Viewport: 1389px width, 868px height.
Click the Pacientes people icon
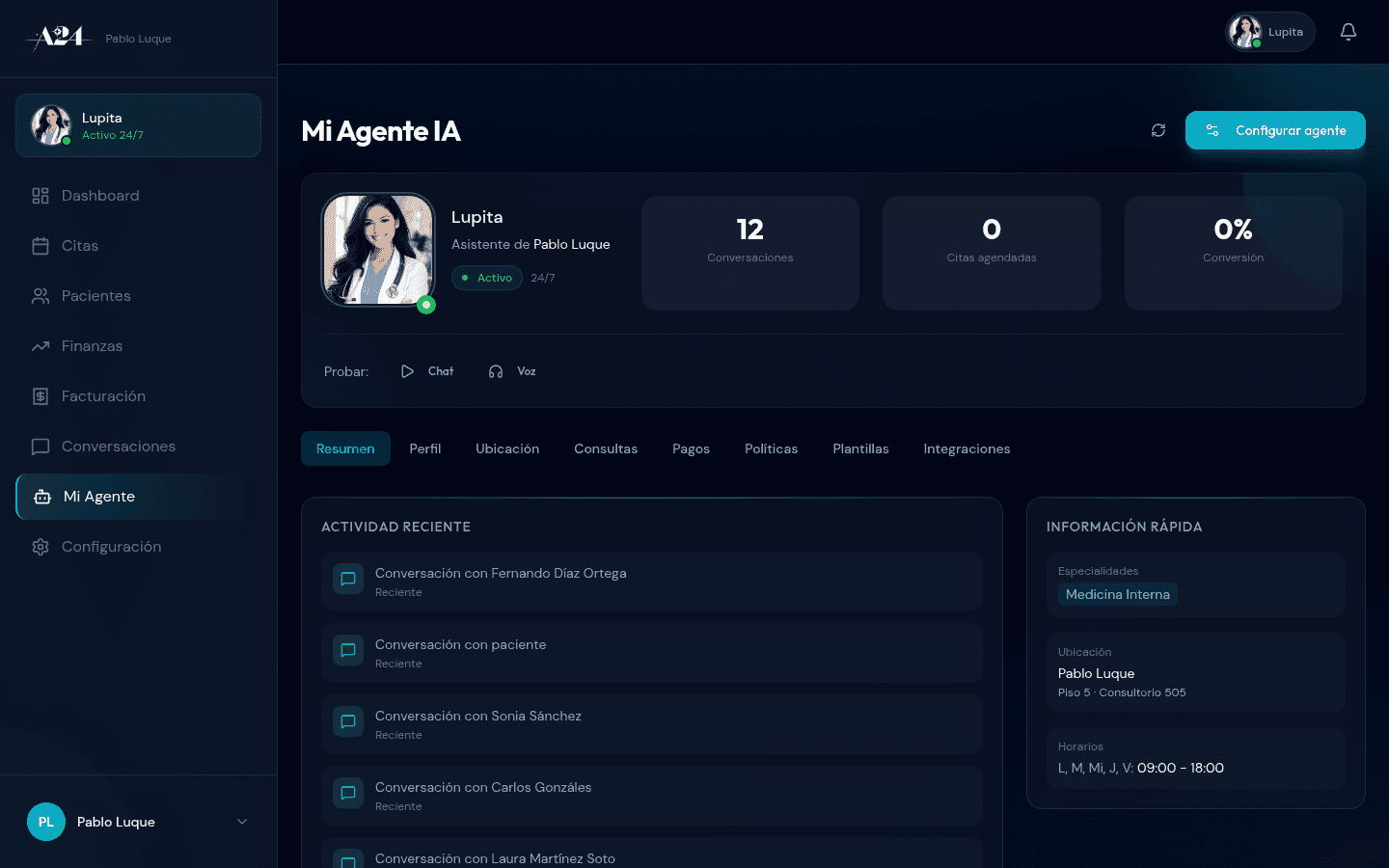click(x=40, y=295)
